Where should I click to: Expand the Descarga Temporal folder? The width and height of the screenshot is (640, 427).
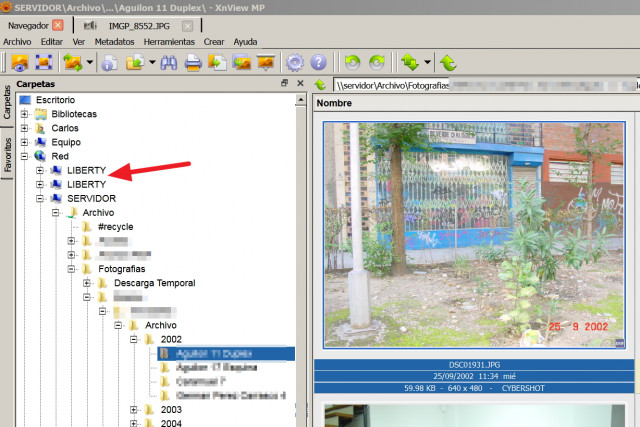tap(87, 283)
